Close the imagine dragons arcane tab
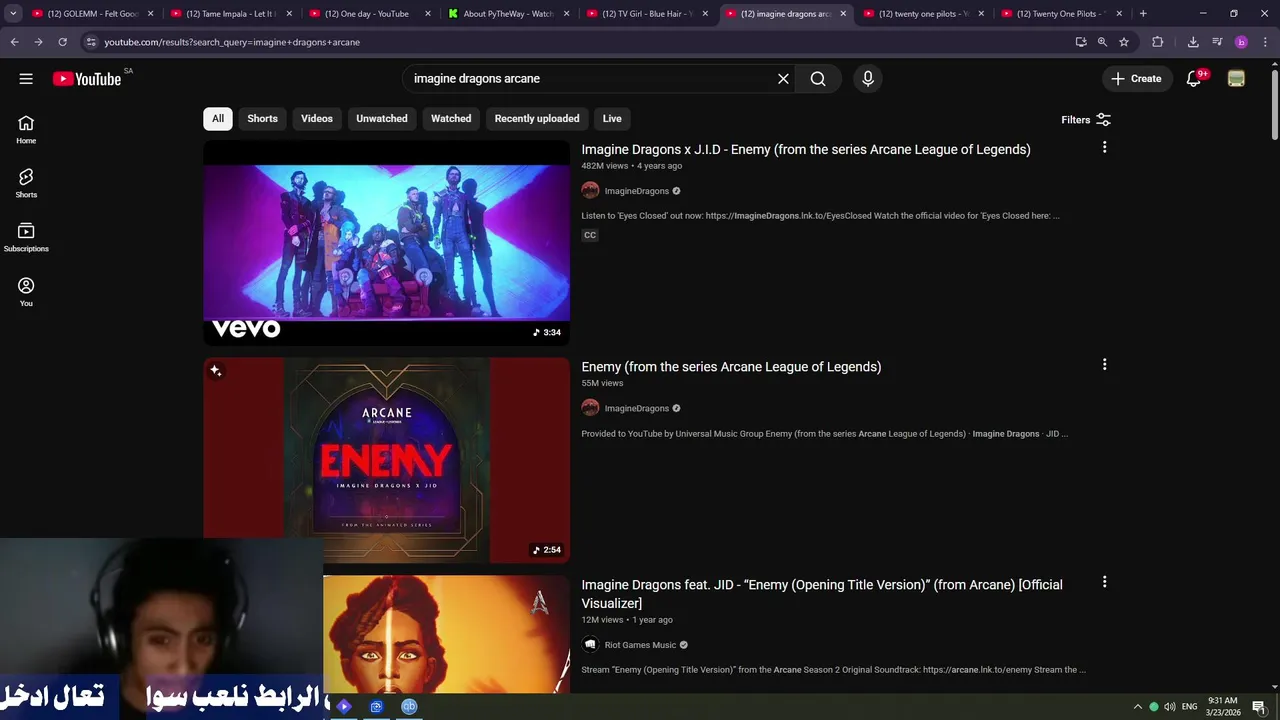The image size is (1280, 720). [843, 14]
